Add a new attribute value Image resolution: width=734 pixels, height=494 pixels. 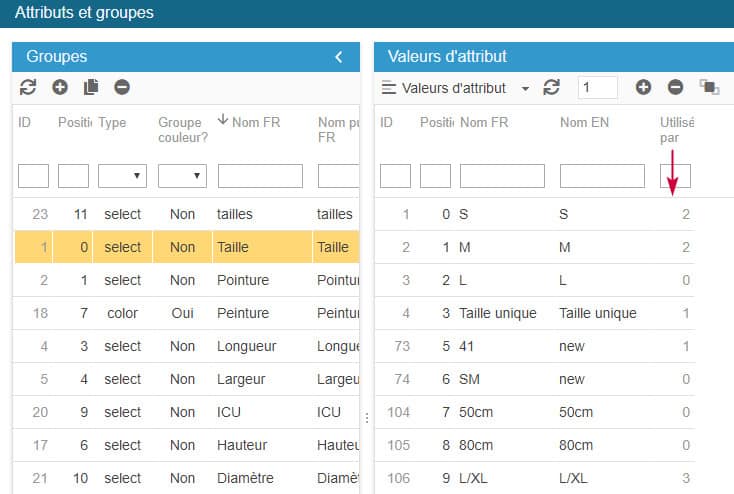click(x=643, y=87)
